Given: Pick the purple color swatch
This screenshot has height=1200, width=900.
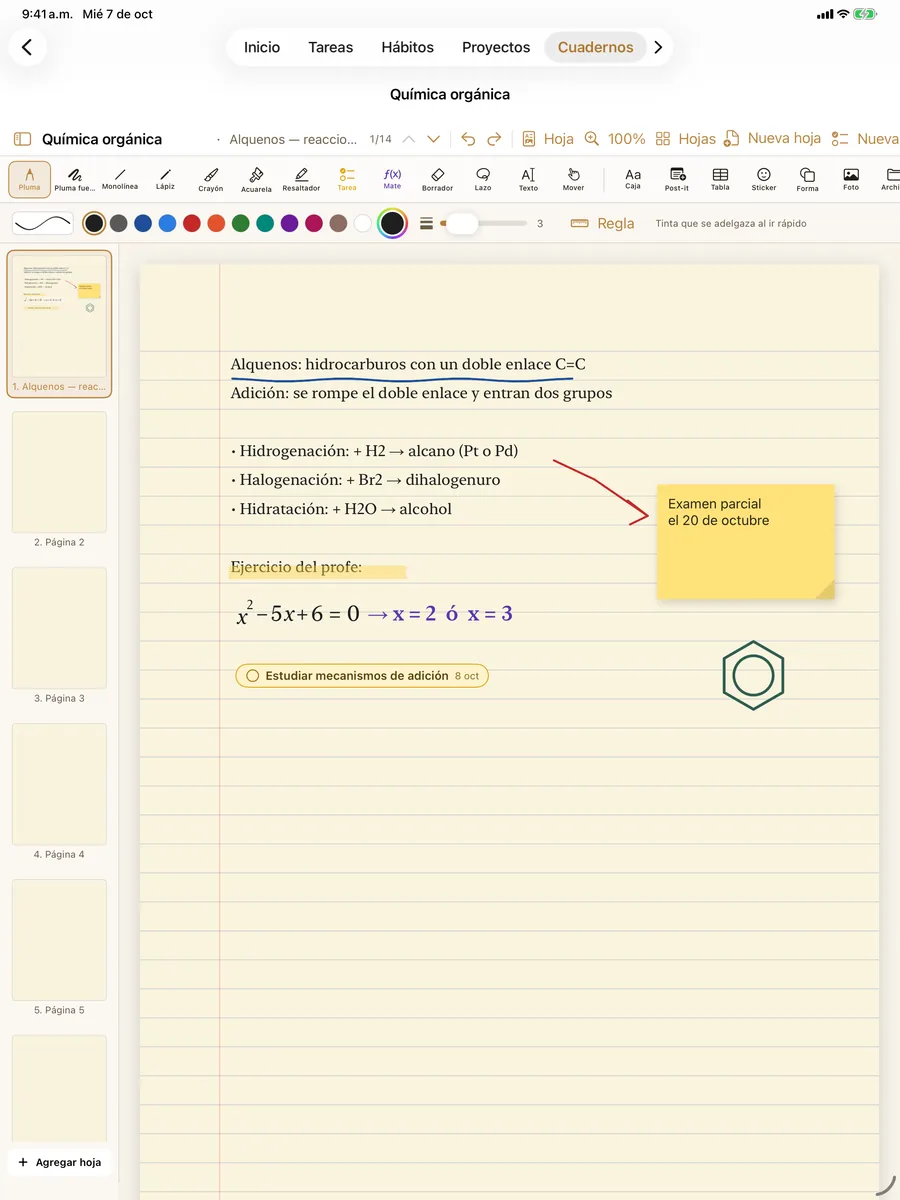Looking at the screenshot, I should (x=290, y=223).
